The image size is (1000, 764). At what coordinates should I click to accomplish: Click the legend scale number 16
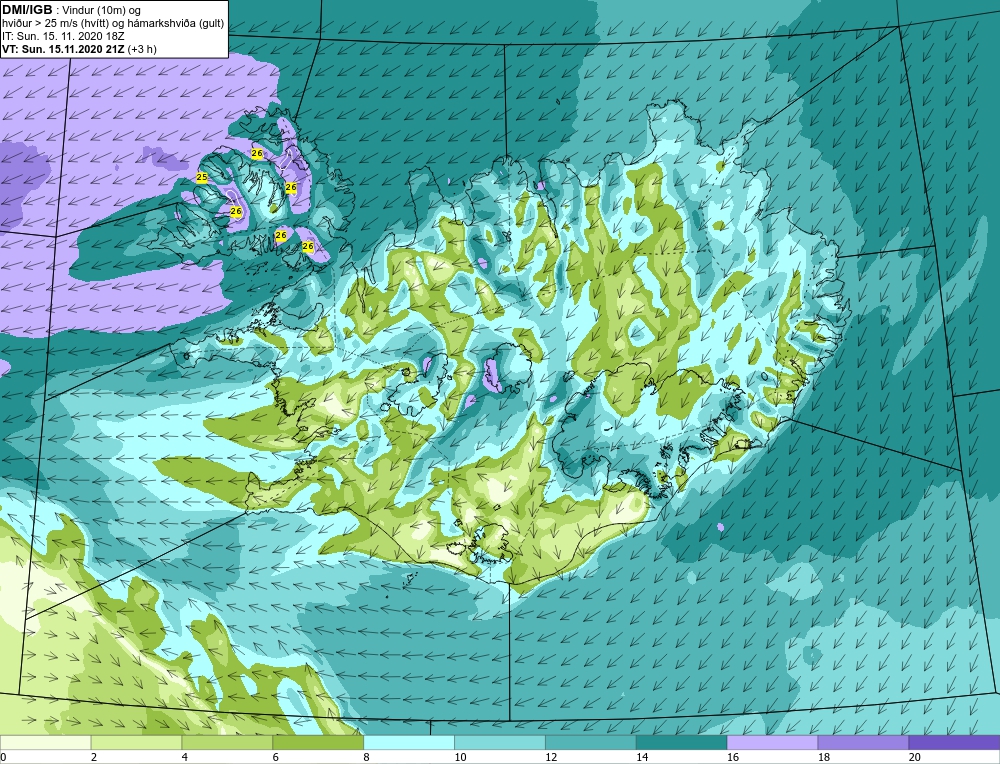733,757
